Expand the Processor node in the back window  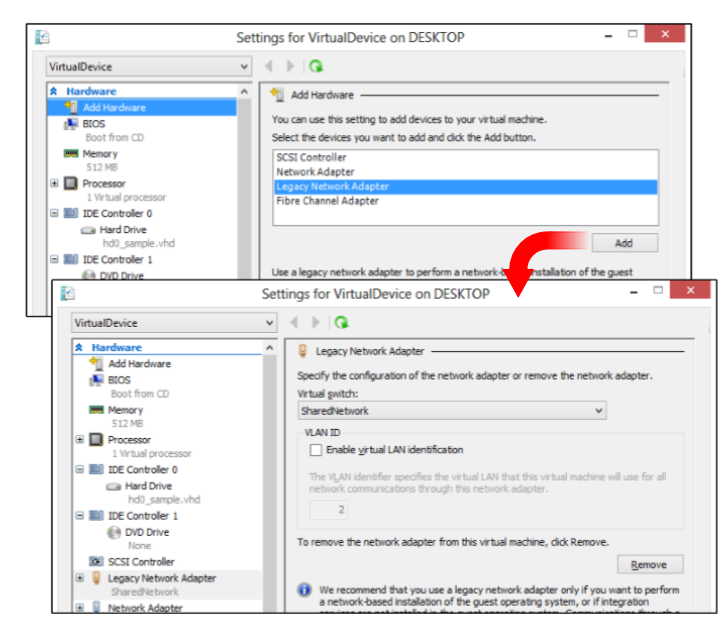click(x=54, y=183)
